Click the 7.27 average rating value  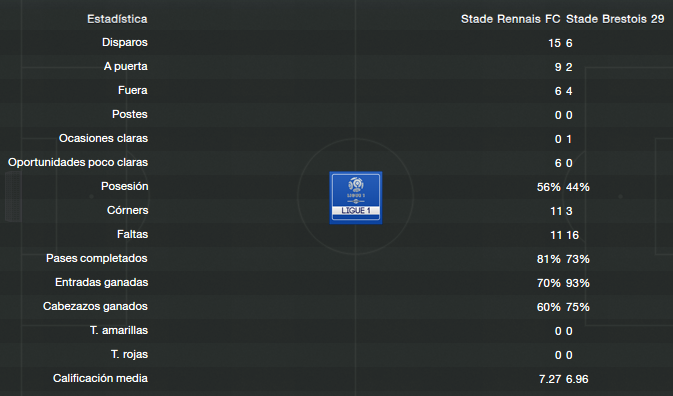pos(550,379)
